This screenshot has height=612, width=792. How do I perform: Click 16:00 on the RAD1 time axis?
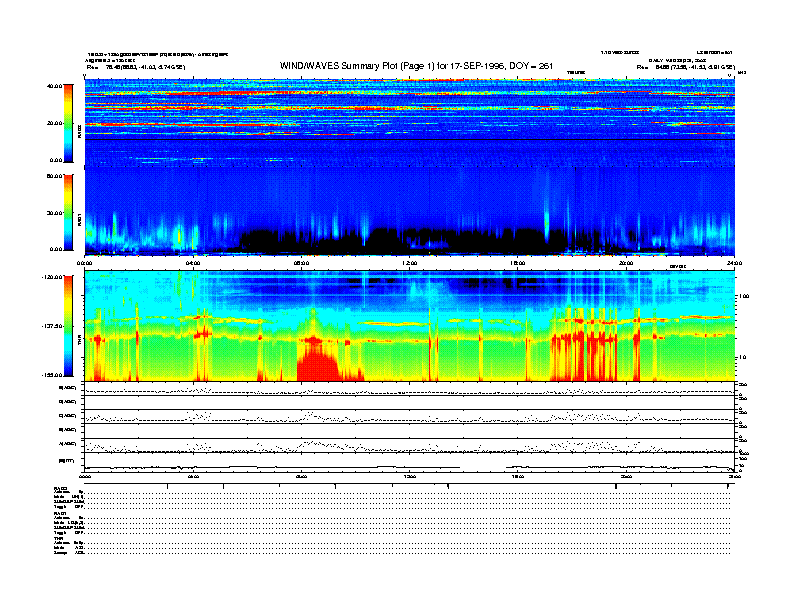(x=518, y=263)
